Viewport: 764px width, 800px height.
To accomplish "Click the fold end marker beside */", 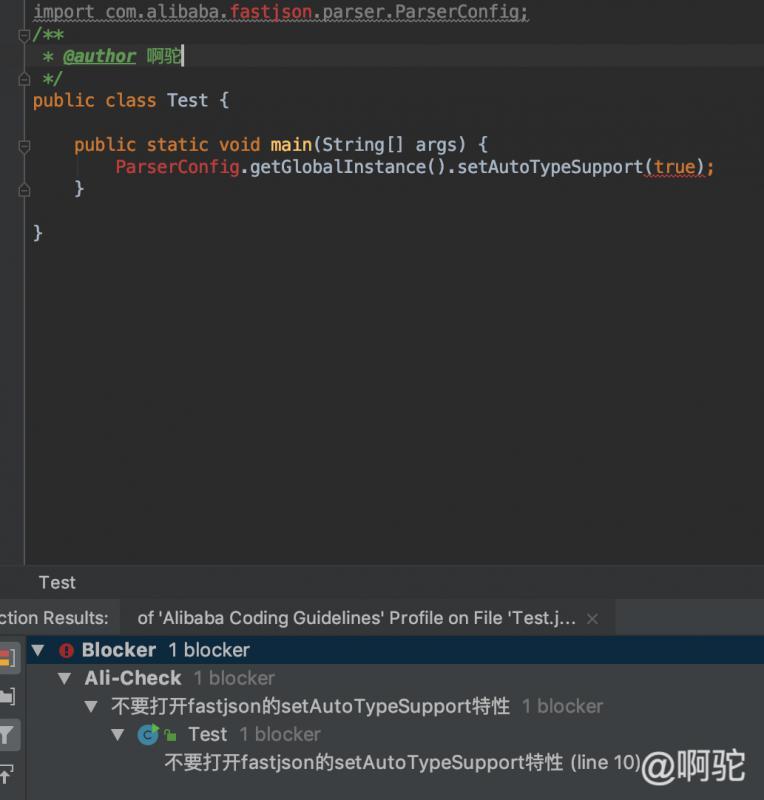I will (x=23, y=79).
